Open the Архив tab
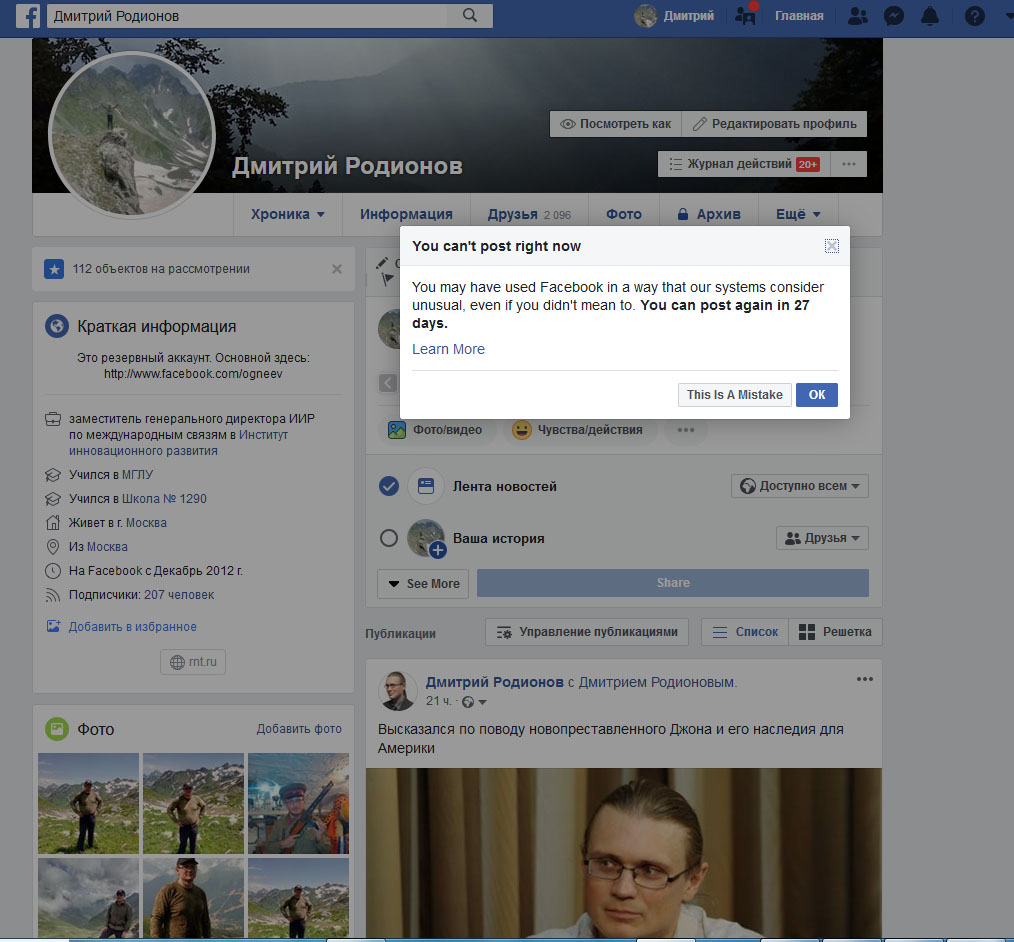The height and width of the screenshot is (942, 1014). (x=709, y=214)
